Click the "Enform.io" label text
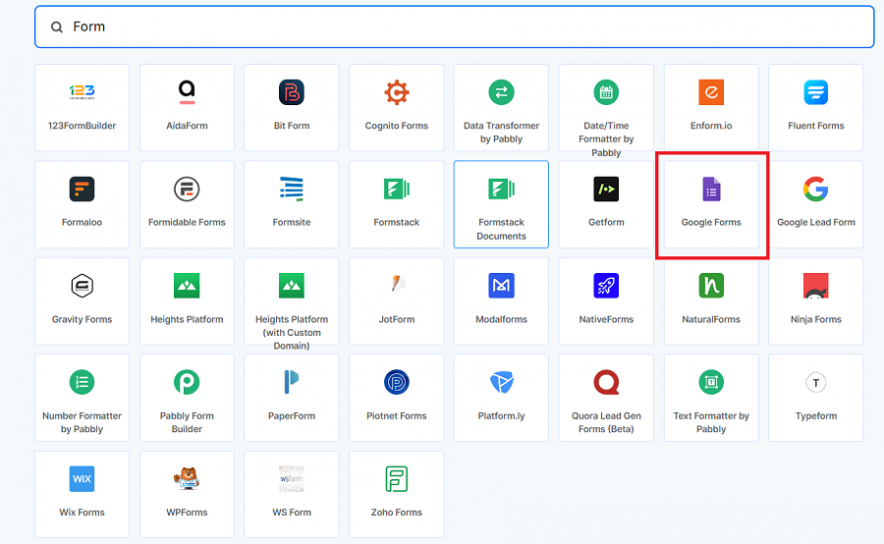The height and width of the screenshot is (544, 884). 711,126
